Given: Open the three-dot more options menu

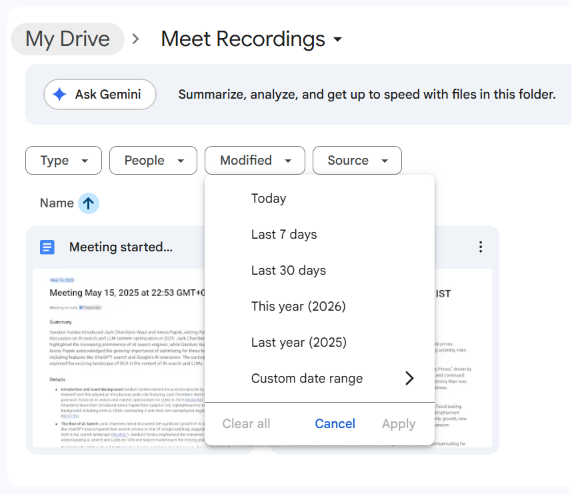Looking at the screenshot, I should point(480,247).
